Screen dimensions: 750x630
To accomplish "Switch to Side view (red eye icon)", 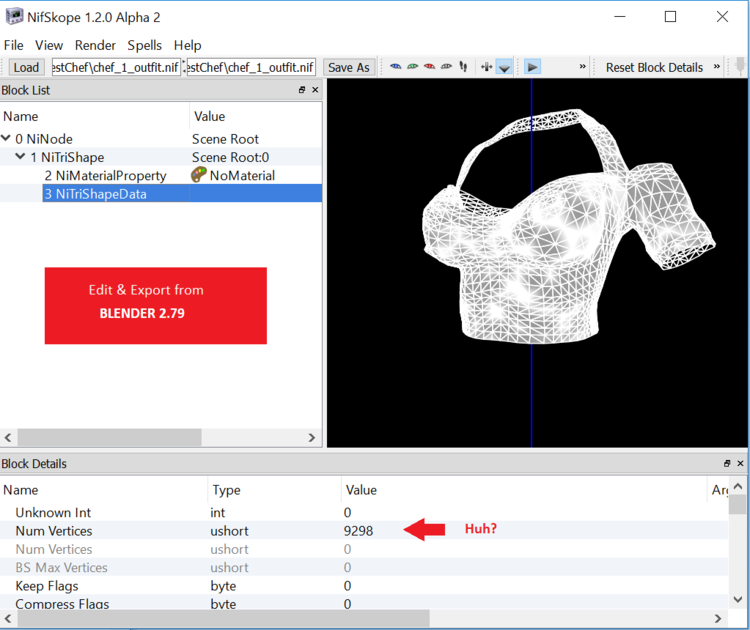I will click(x=430, y=67).
